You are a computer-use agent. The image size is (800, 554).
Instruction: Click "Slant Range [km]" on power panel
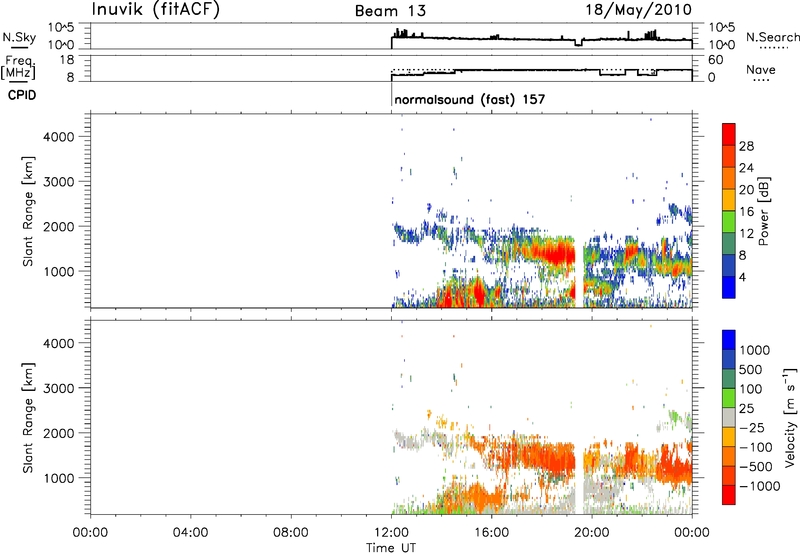tap(28, 211)
